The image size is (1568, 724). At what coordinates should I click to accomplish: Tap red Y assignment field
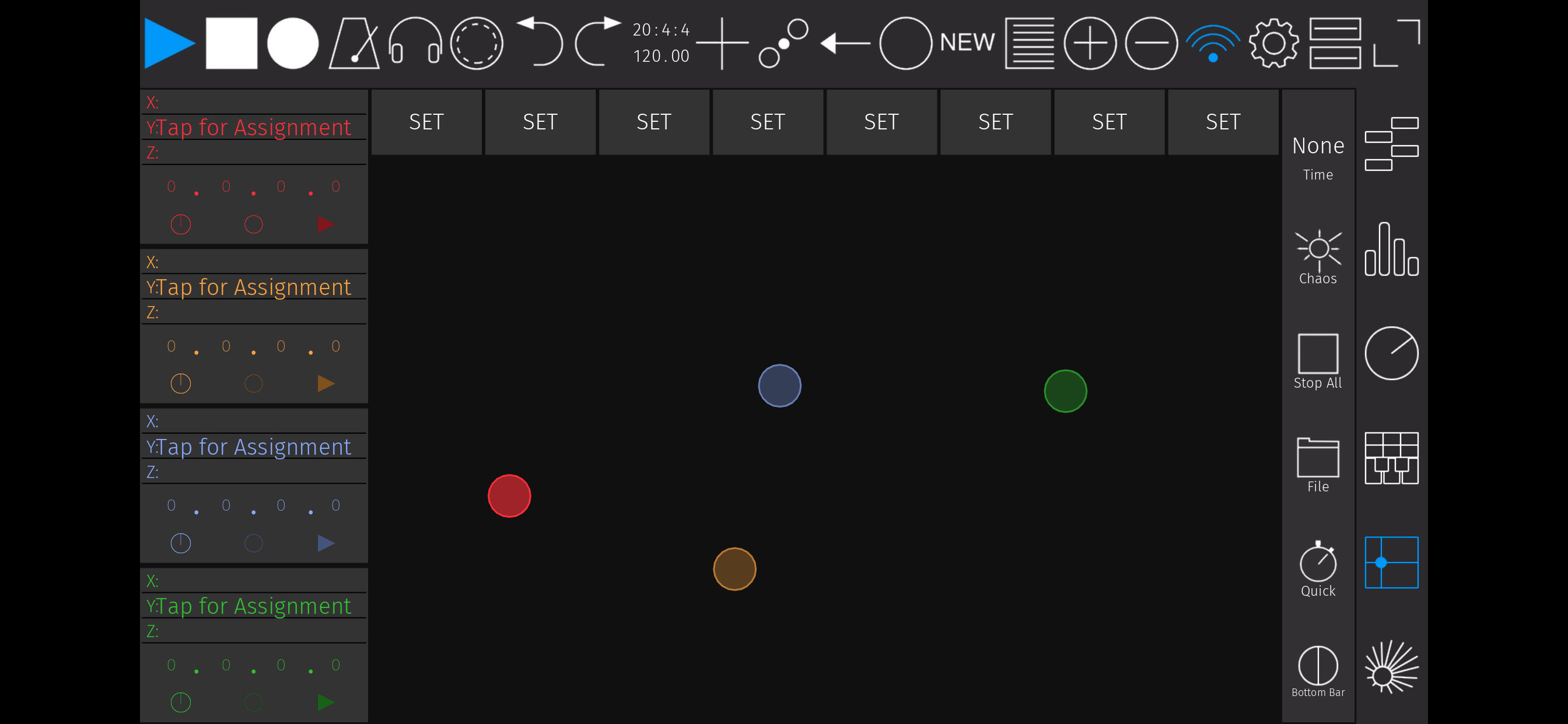click(254, 127)
